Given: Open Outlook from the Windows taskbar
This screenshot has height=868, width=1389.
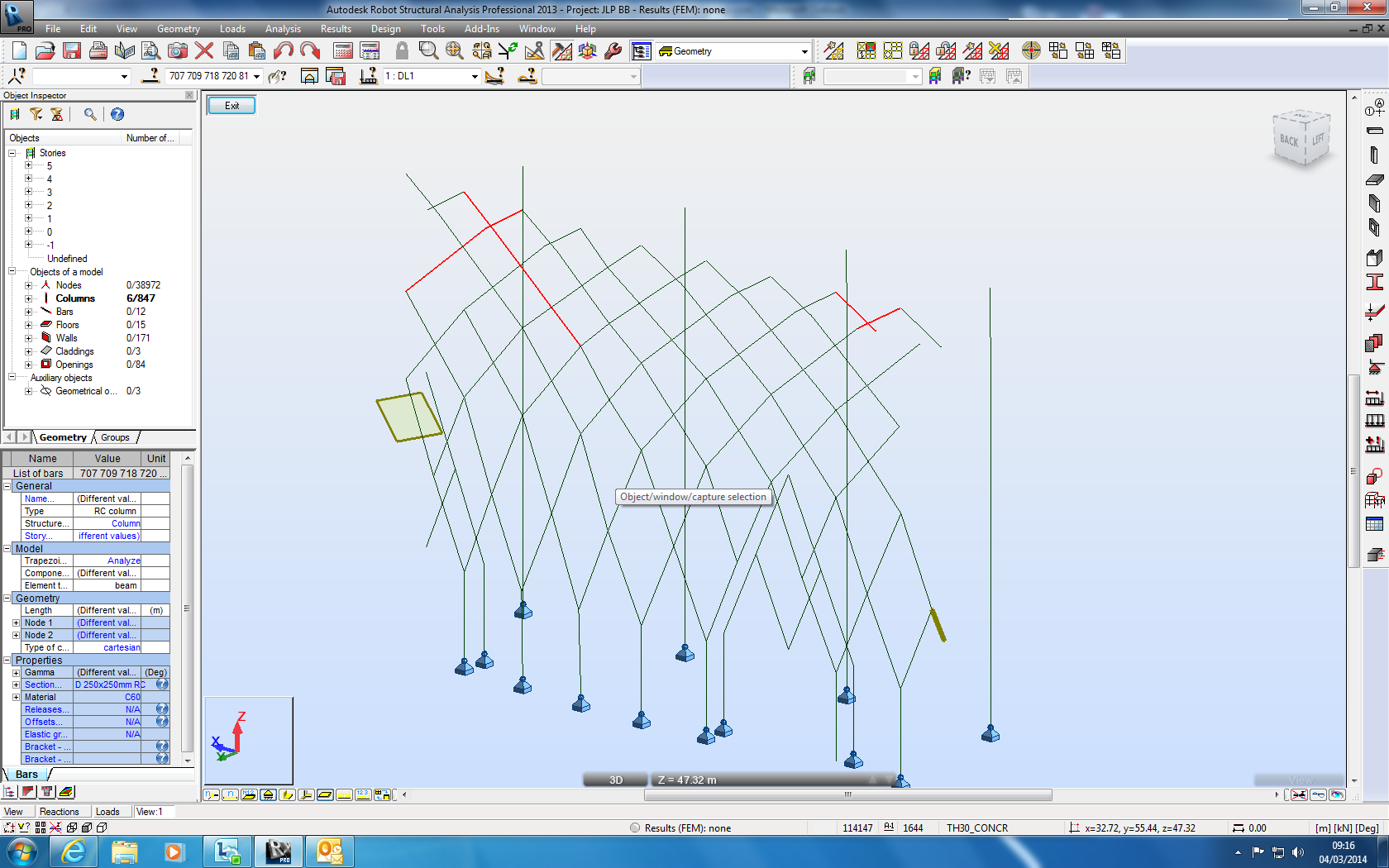Looking at the screenshot, I should click(330, 851).
